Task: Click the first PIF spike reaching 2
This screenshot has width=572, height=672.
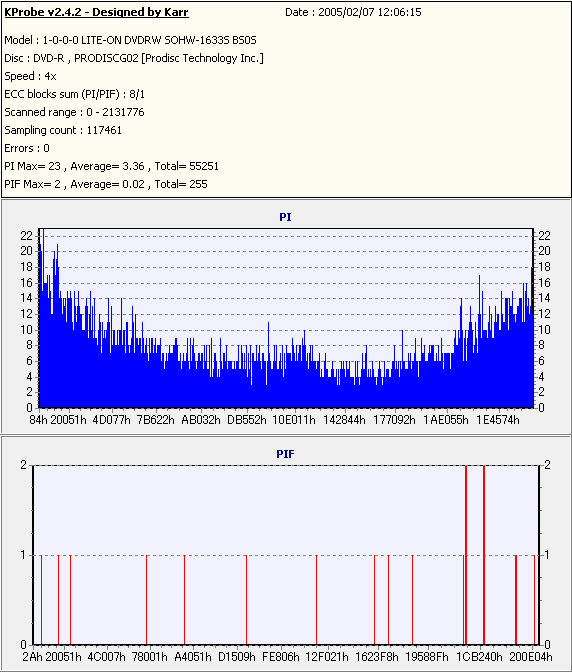Action: click(466, 555)
